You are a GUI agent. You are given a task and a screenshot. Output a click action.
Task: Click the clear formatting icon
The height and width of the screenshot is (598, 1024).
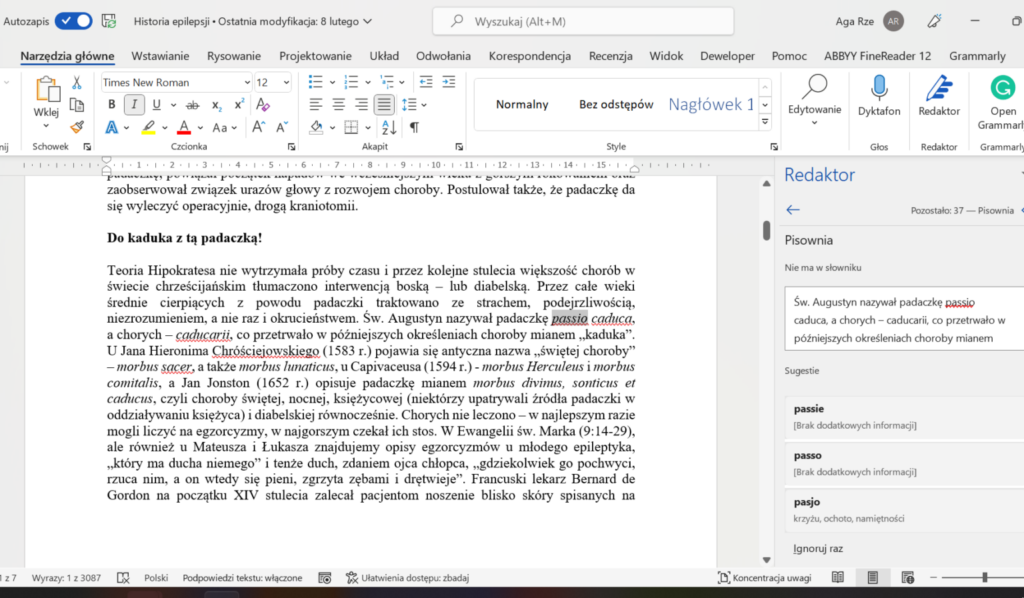262,105
